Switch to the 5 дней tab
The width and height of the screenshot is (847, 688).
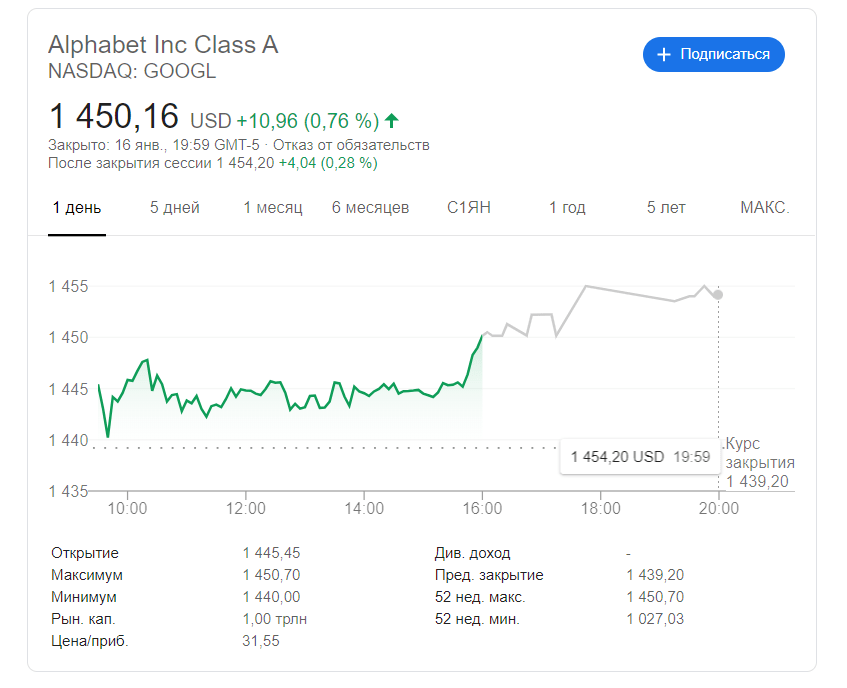click(174, 208)
